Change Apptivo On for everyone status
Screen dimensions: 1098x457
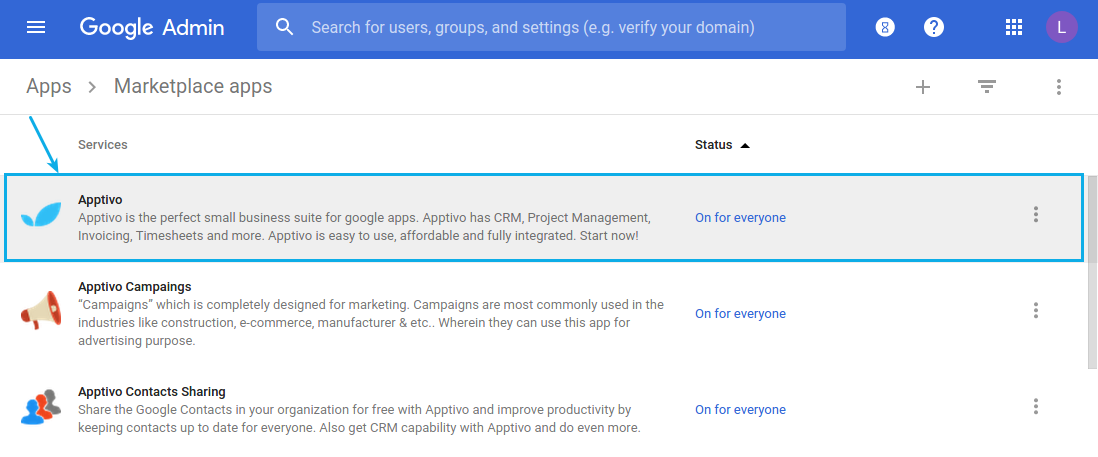click(740, 218)
